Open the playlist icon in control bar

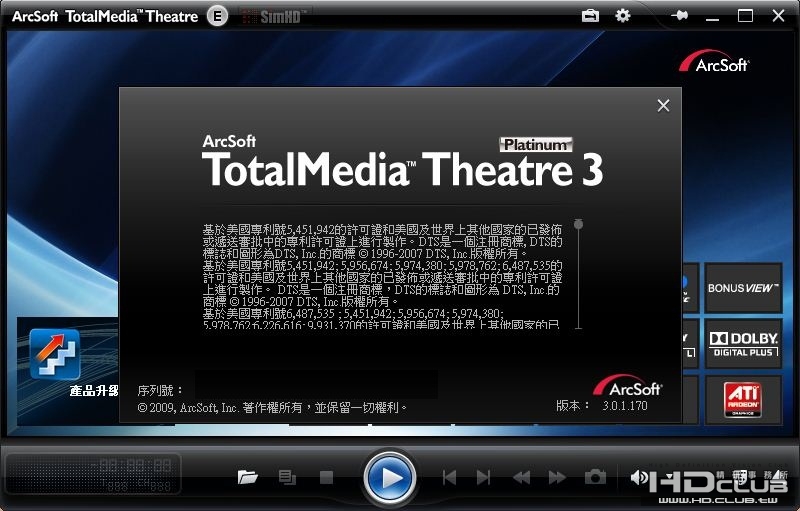(287, 477)
